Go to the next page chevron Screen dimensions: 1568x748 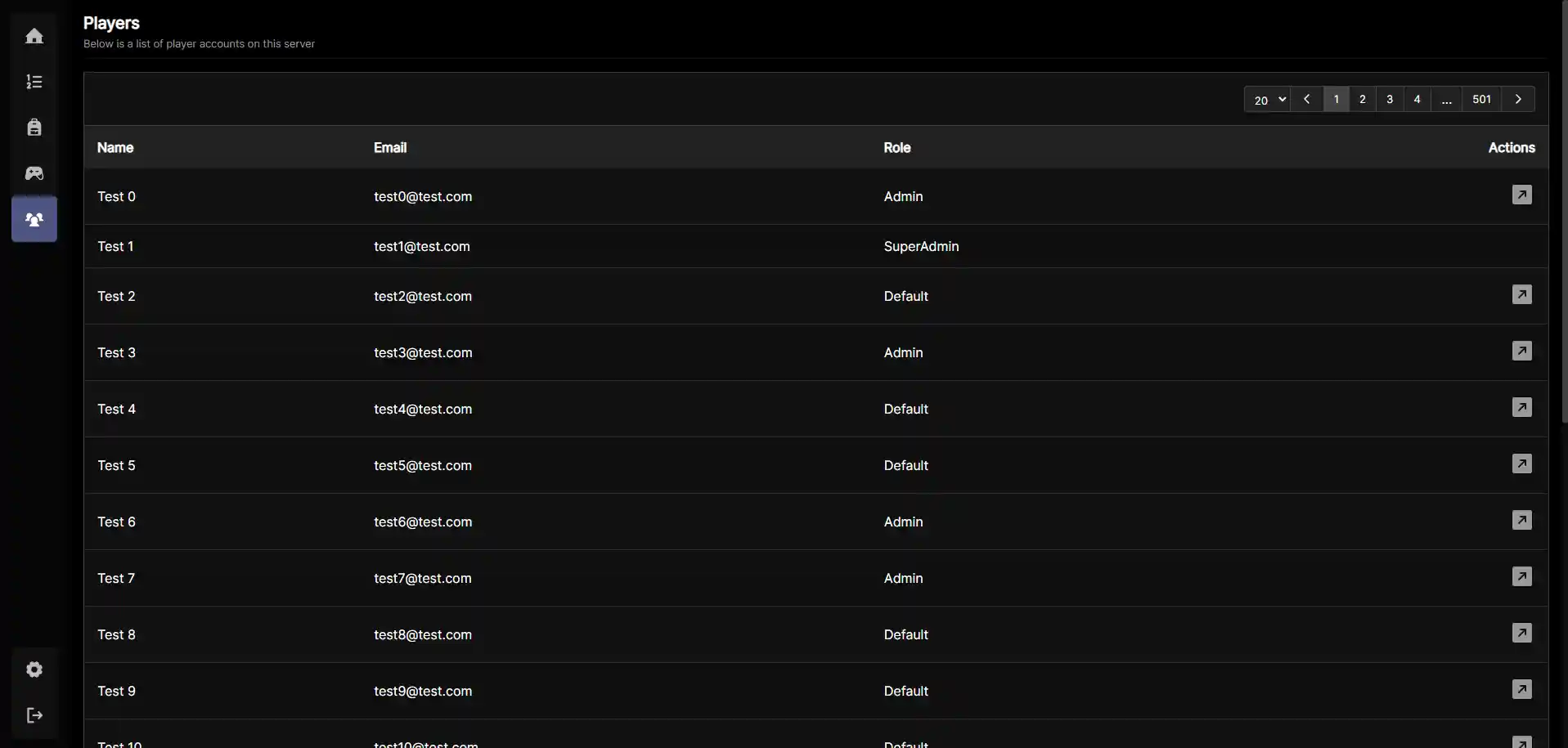coord(1518,100)
